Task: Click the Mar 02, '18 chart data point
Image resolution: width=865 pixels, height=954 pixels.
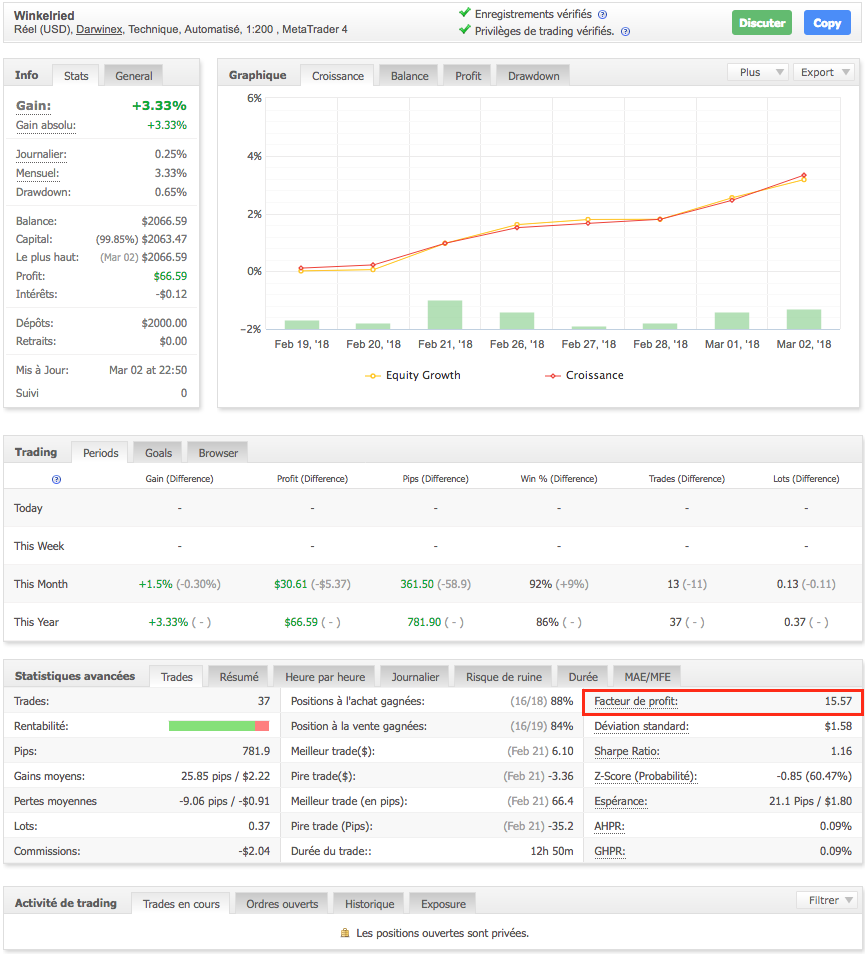Action: click(804, 176)
